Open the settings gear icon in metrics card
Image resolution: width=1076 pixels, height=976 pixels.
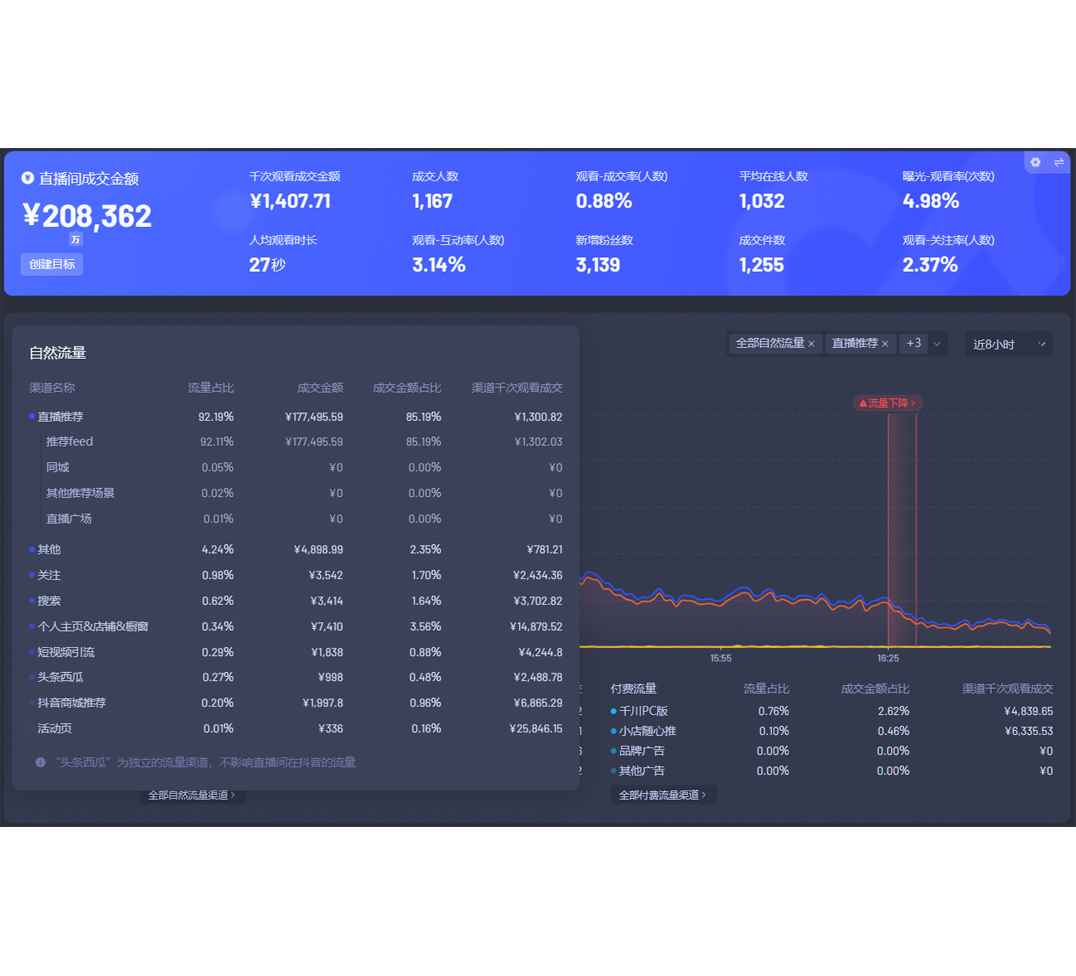coord(1035,162)
